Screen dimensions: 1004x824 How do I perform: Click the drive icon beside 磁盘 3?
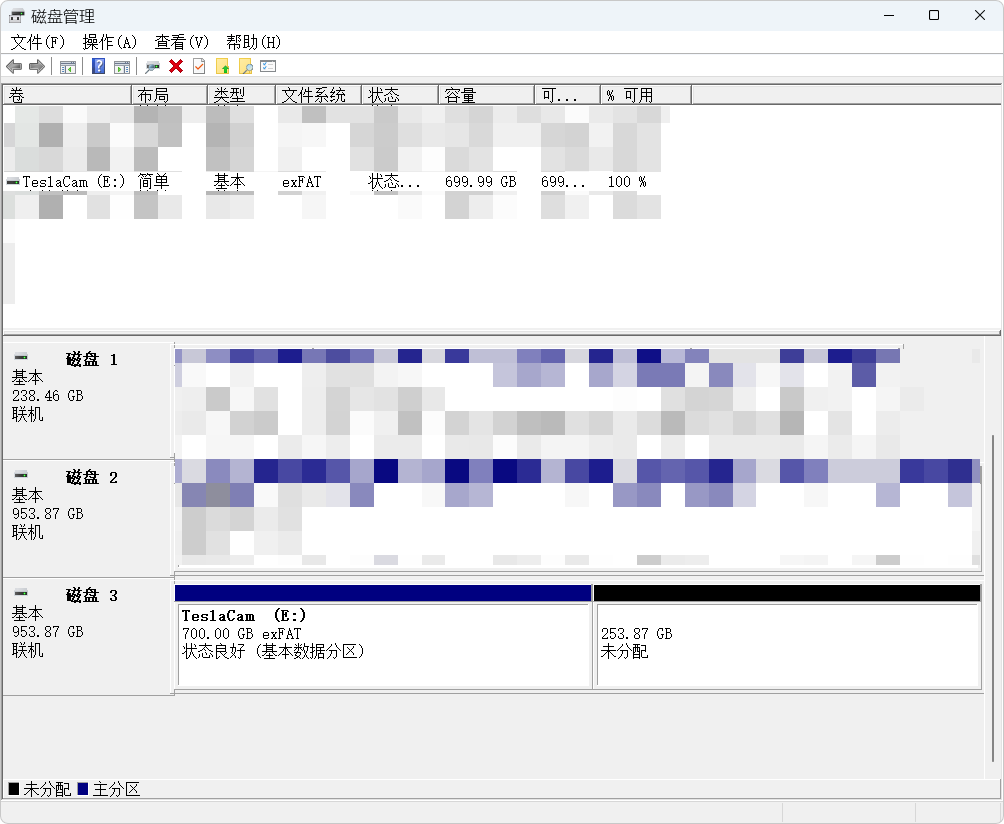point(21,592)
